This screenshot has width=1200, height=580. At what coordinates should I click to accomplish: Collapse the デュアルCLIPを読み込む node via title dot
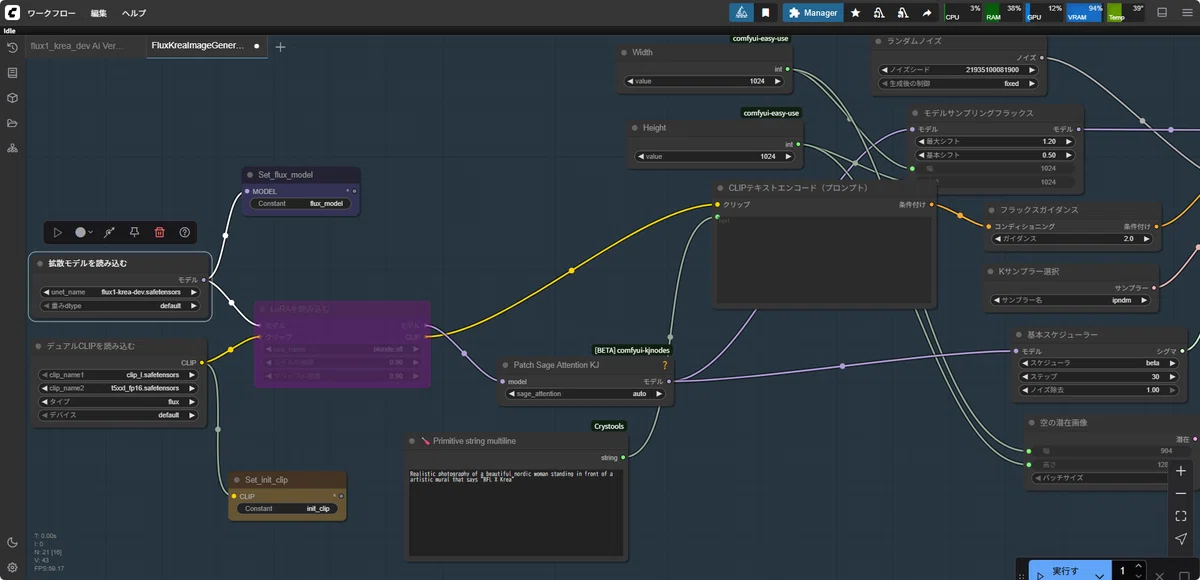coord(40,346)
